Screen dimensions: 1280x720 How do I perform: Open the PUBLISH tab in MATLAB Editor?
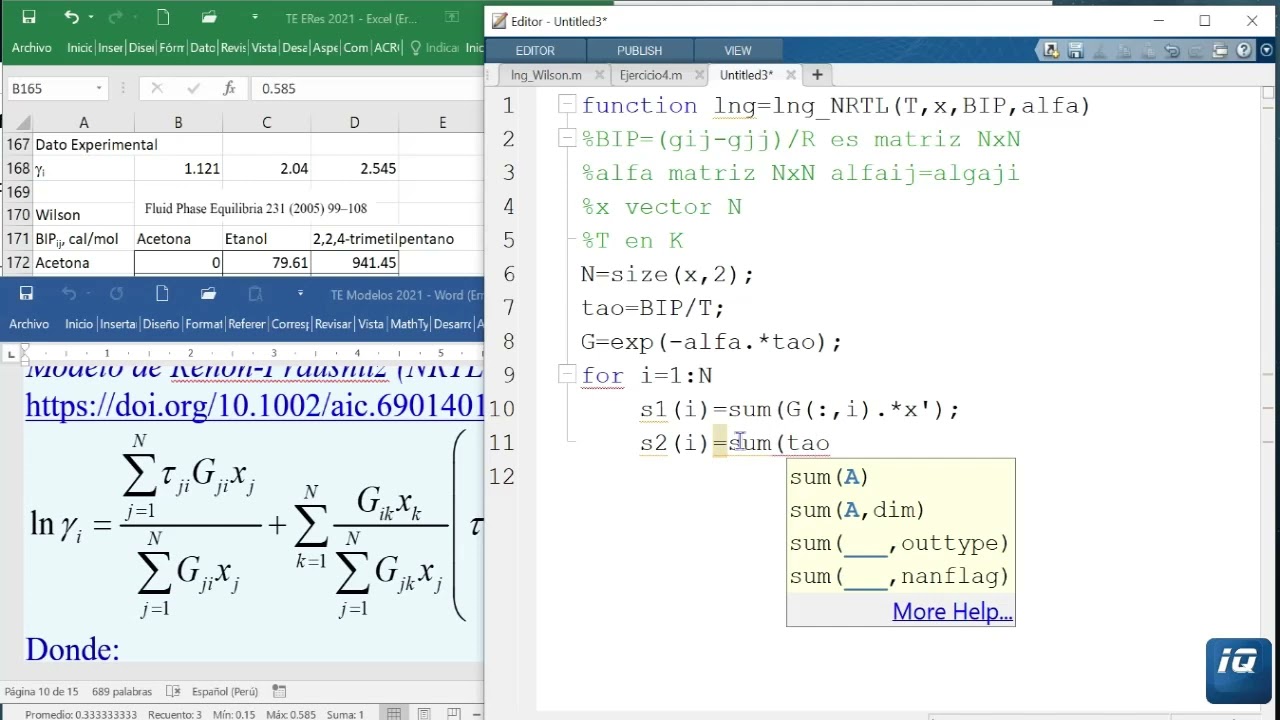(639, 50)
